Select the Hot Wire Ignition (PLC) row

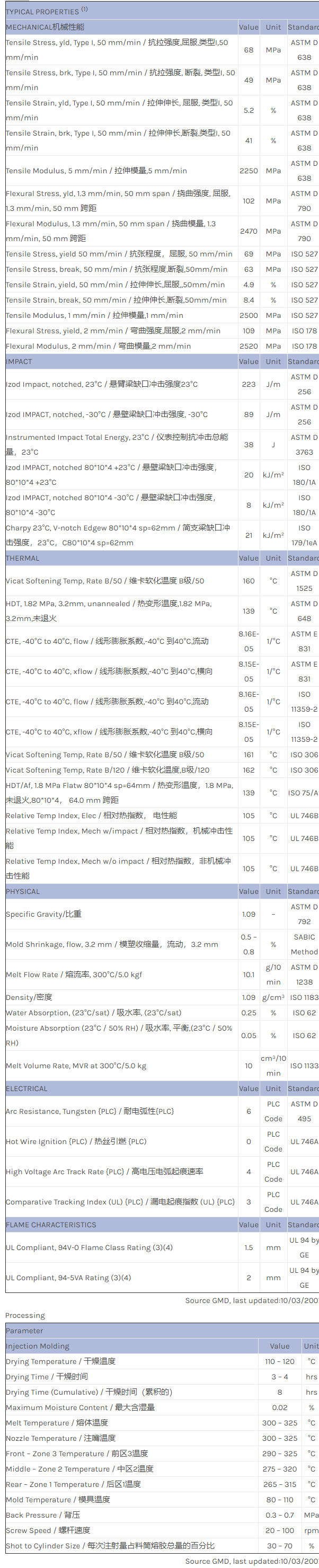tap(76, 1141)
